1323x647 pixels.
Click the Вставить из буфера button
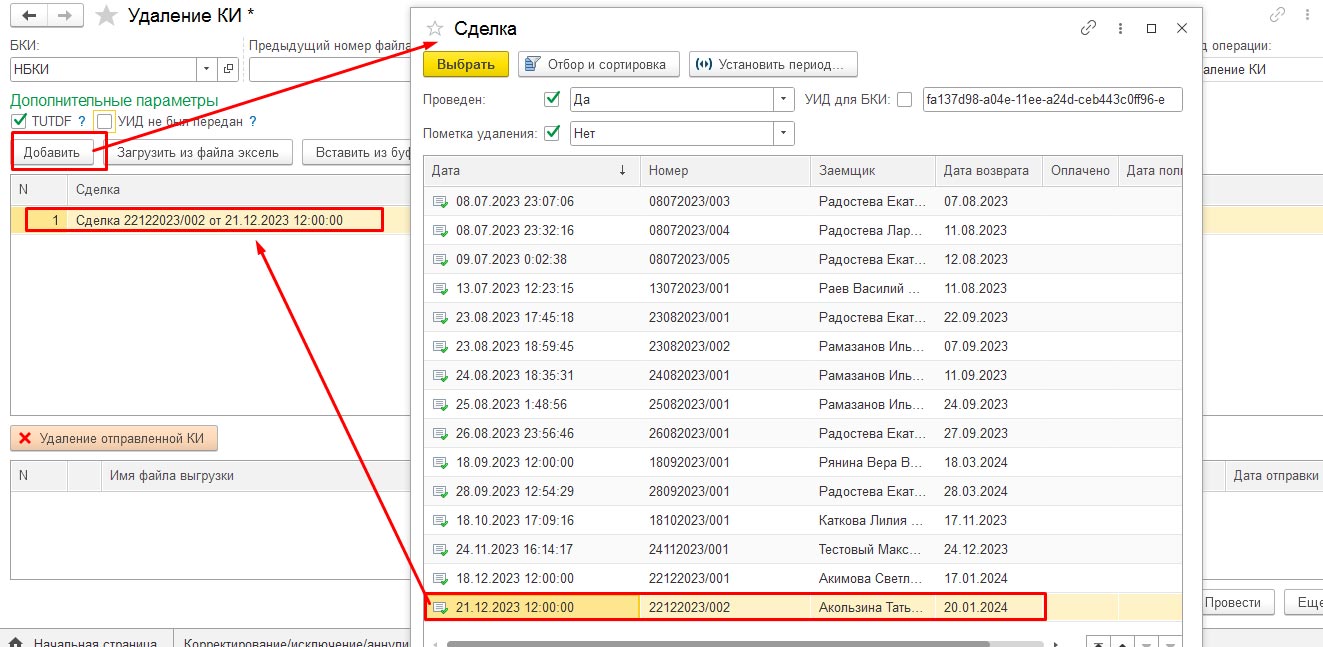(x=357, y=152)
